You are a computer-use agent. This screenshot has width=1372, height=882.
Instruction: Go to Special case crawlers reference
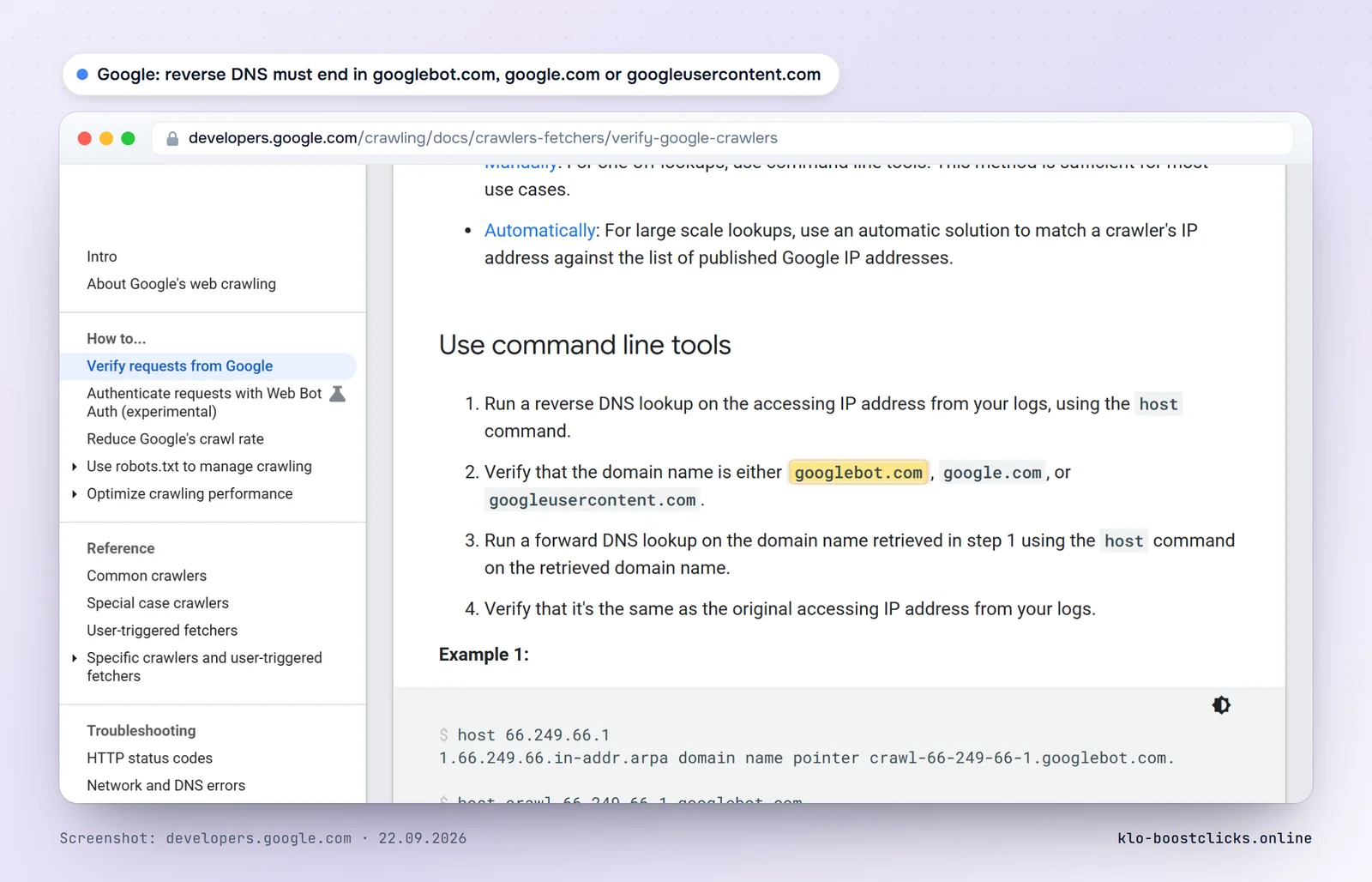pos(158,603)
